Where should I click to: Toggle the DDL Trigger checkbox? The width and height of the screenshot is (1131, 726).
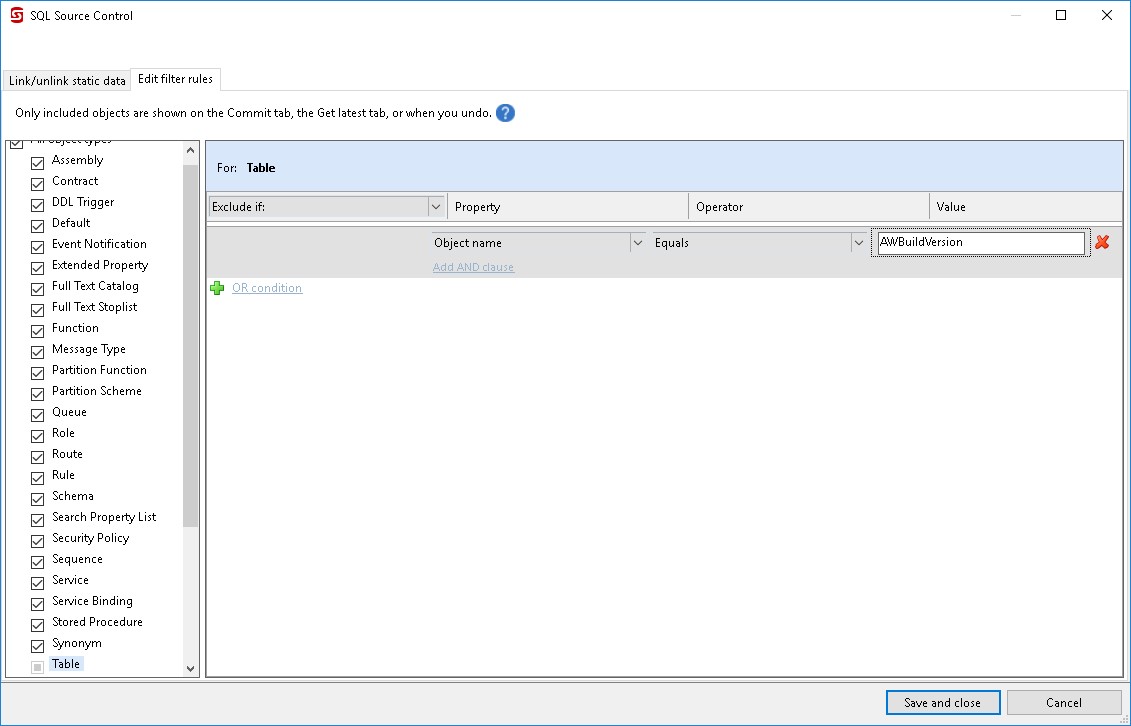click(38, 205)
